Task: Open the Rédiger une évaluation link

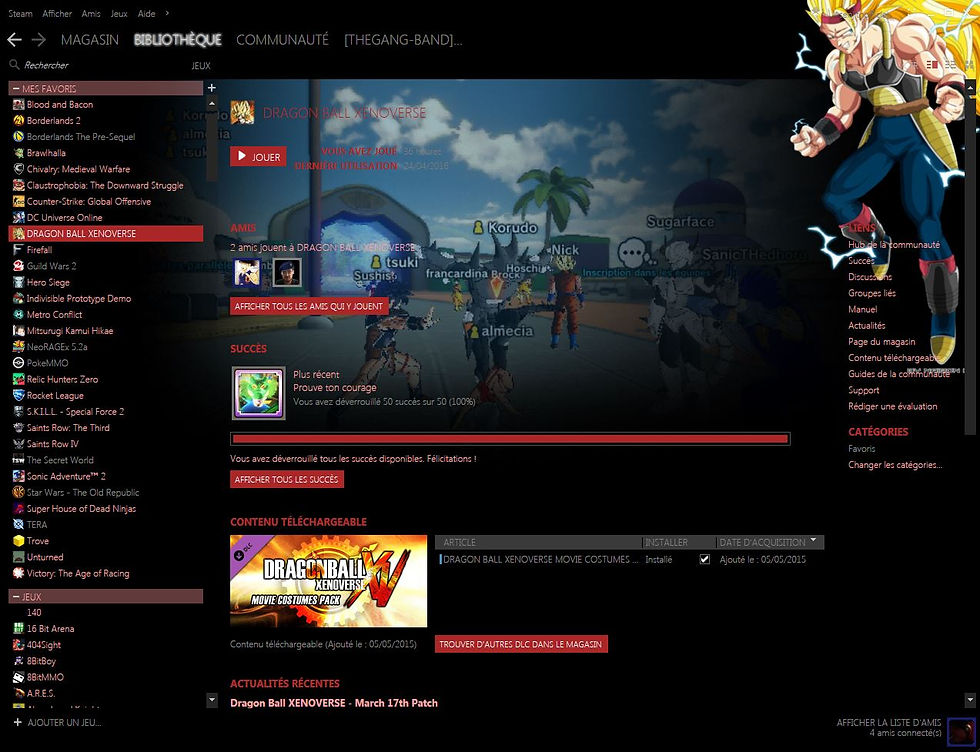Action: click(x=892, y=406)
